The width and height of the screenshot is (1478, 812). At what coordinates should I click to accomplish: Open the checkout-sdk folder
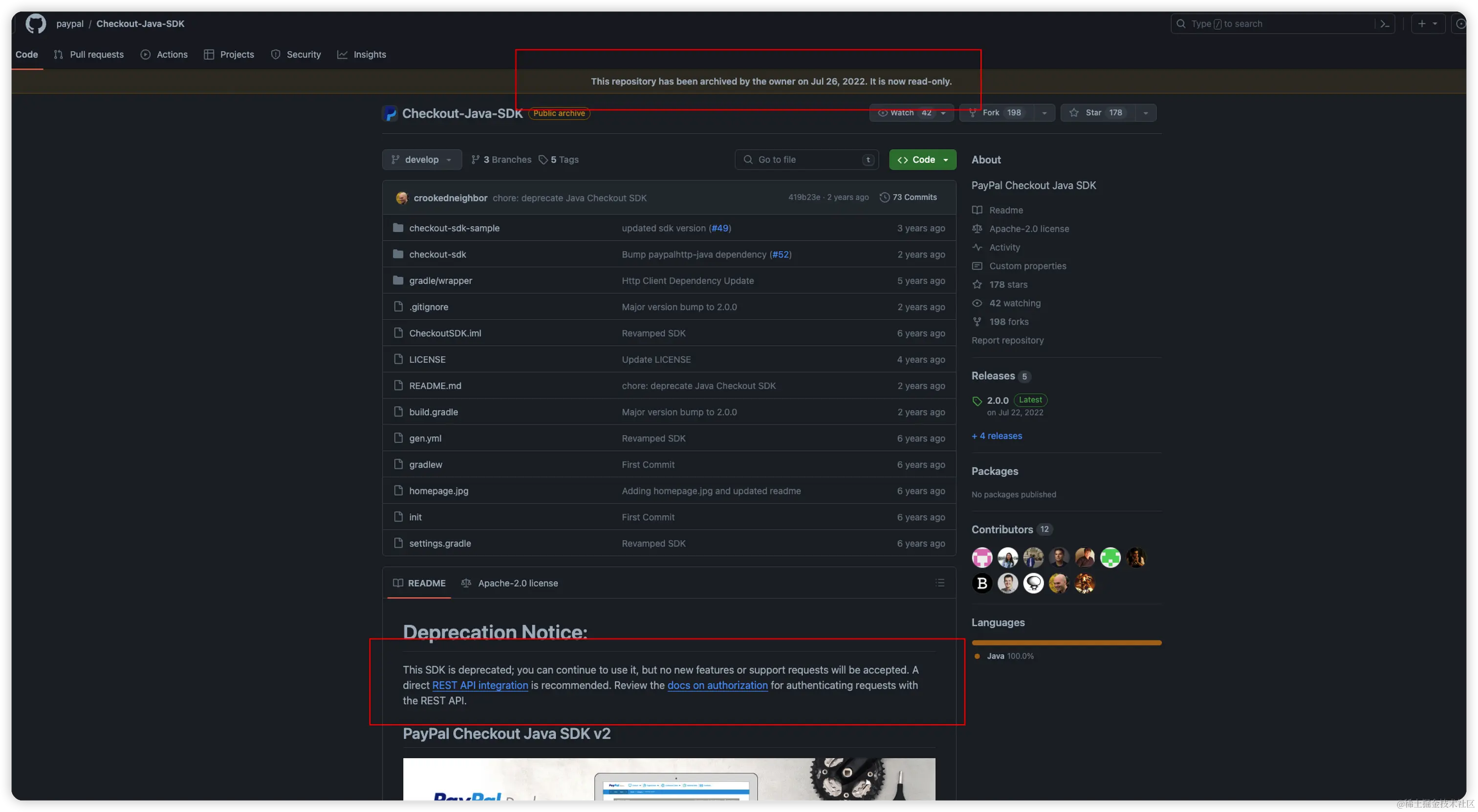coord(437,254)
